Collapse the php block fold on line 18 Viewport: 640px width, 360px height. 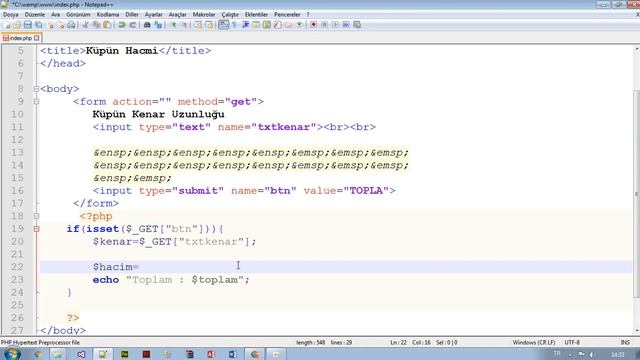[36, 216]
